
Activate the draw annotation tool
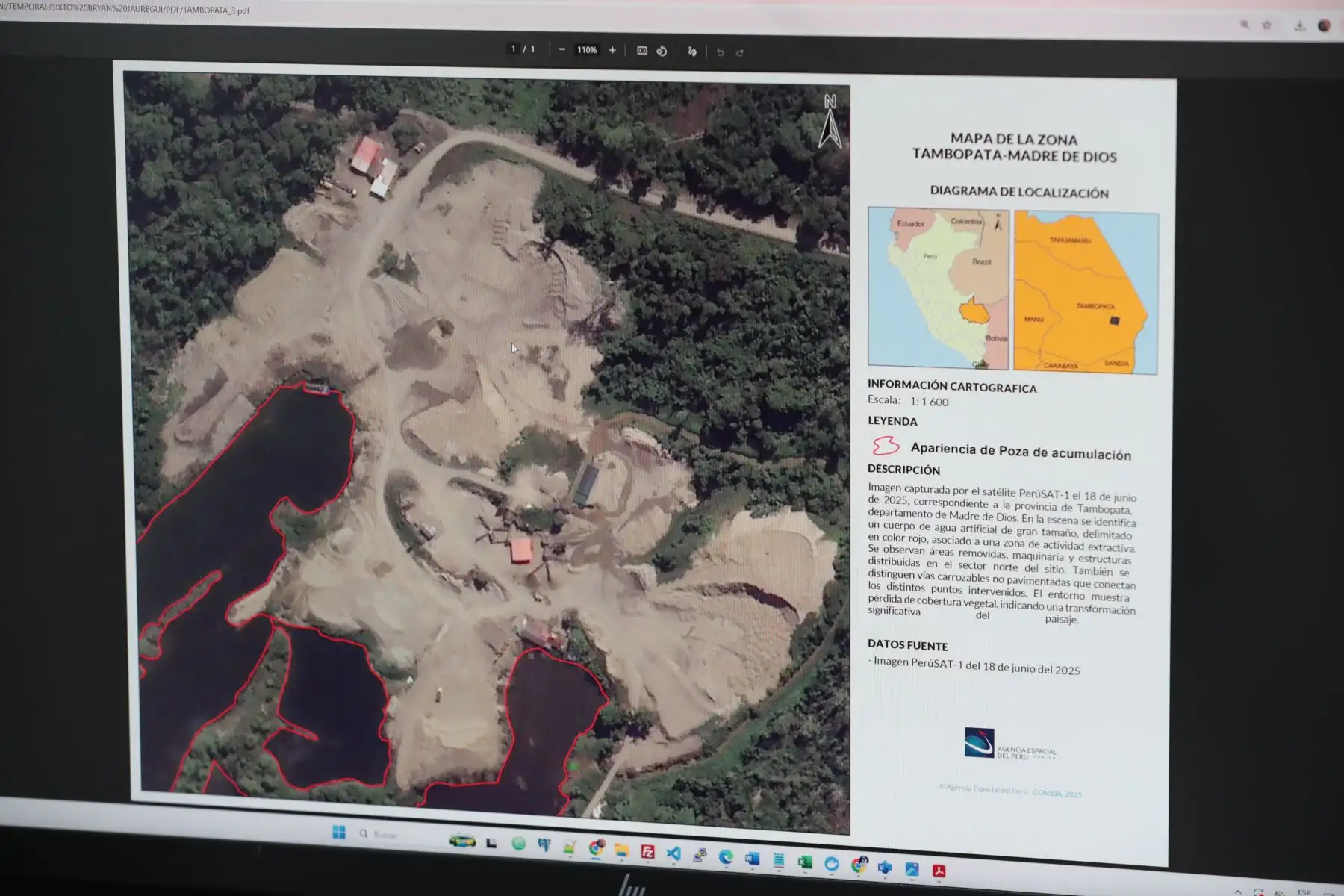tap(692, 52)
